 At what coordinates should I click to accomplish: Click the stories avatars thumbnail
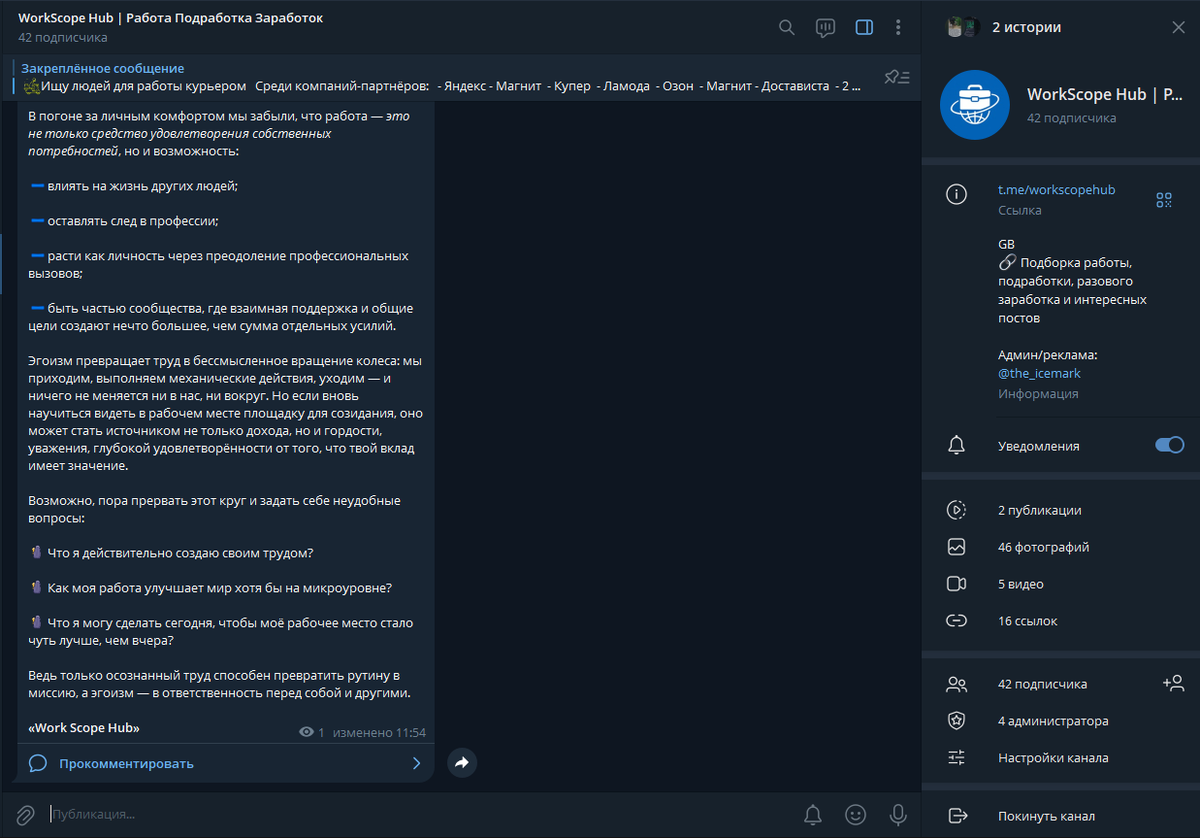[962, 27]
